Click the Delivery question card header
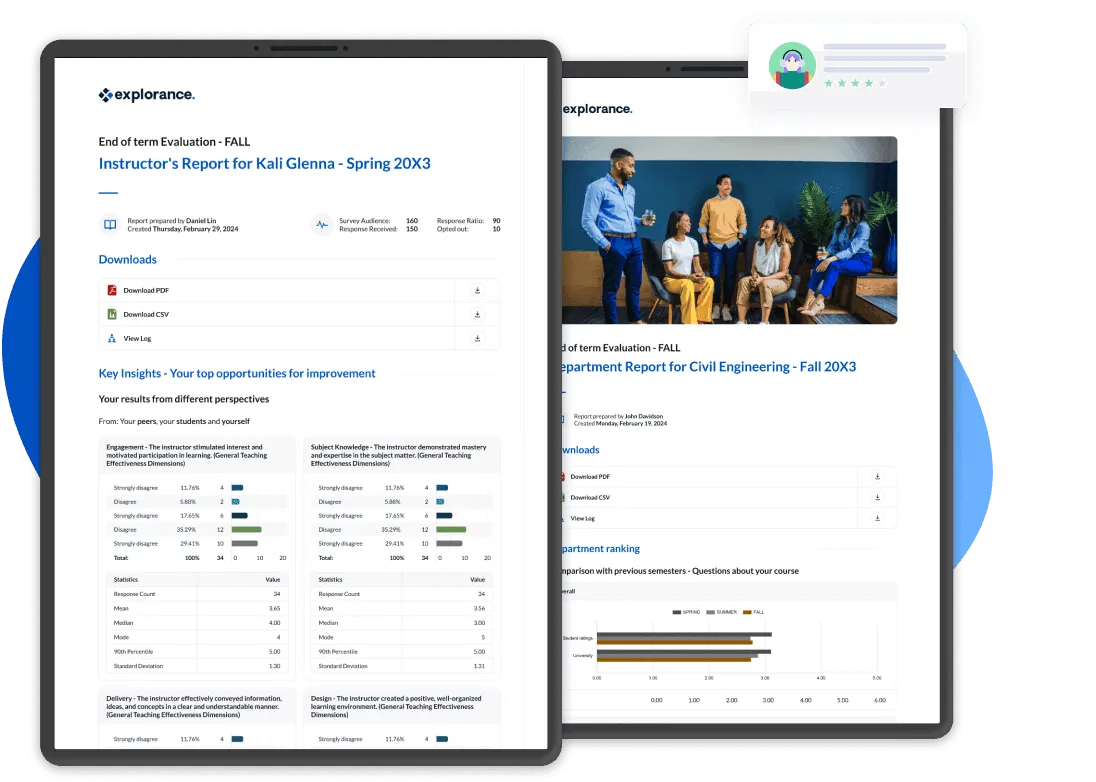The width and height of the screenshot is (1096, 782). (x=197, y=707)
